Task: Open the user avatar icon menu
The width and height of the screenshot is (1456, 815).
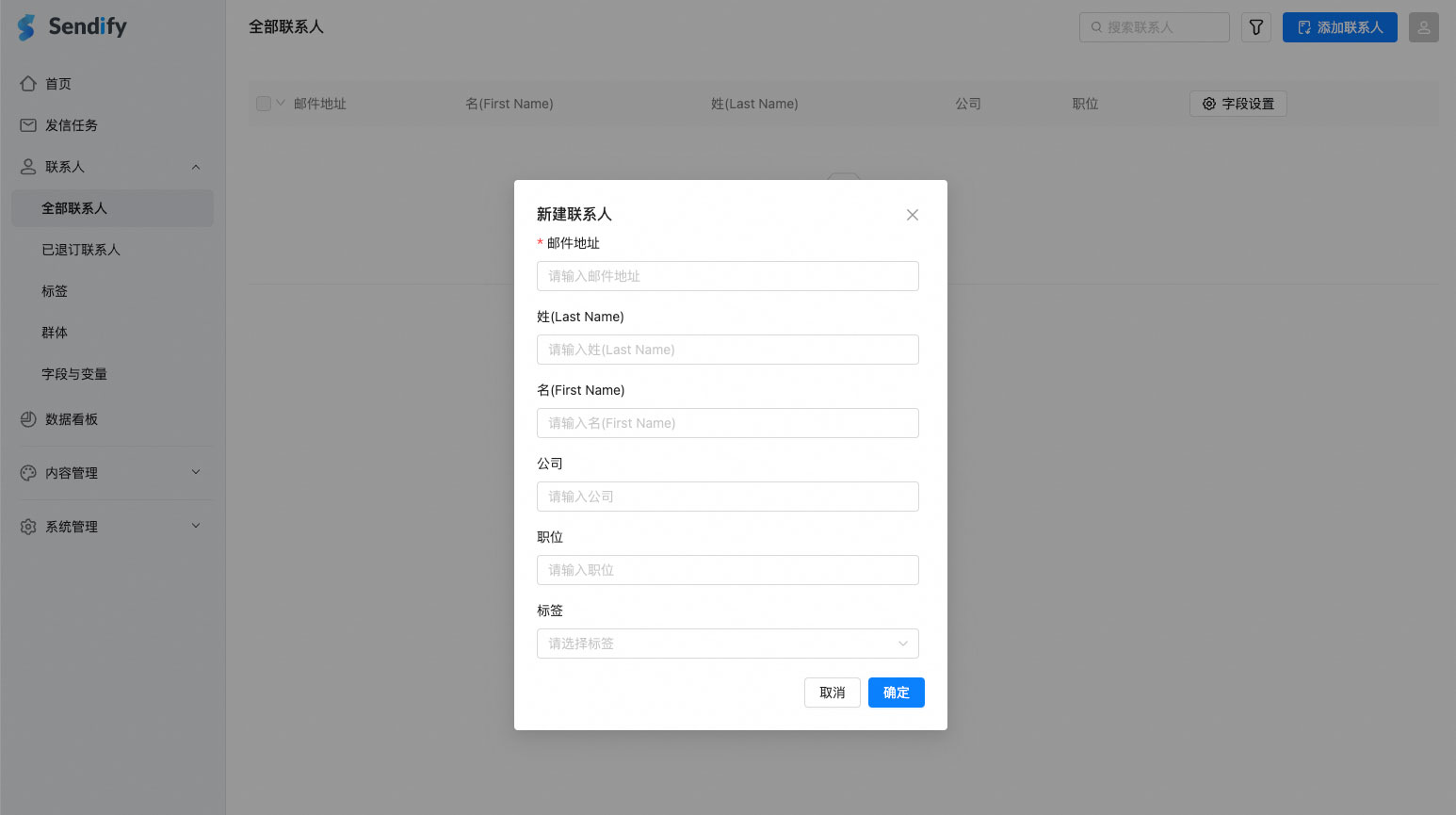Action: click(1423, 27)
